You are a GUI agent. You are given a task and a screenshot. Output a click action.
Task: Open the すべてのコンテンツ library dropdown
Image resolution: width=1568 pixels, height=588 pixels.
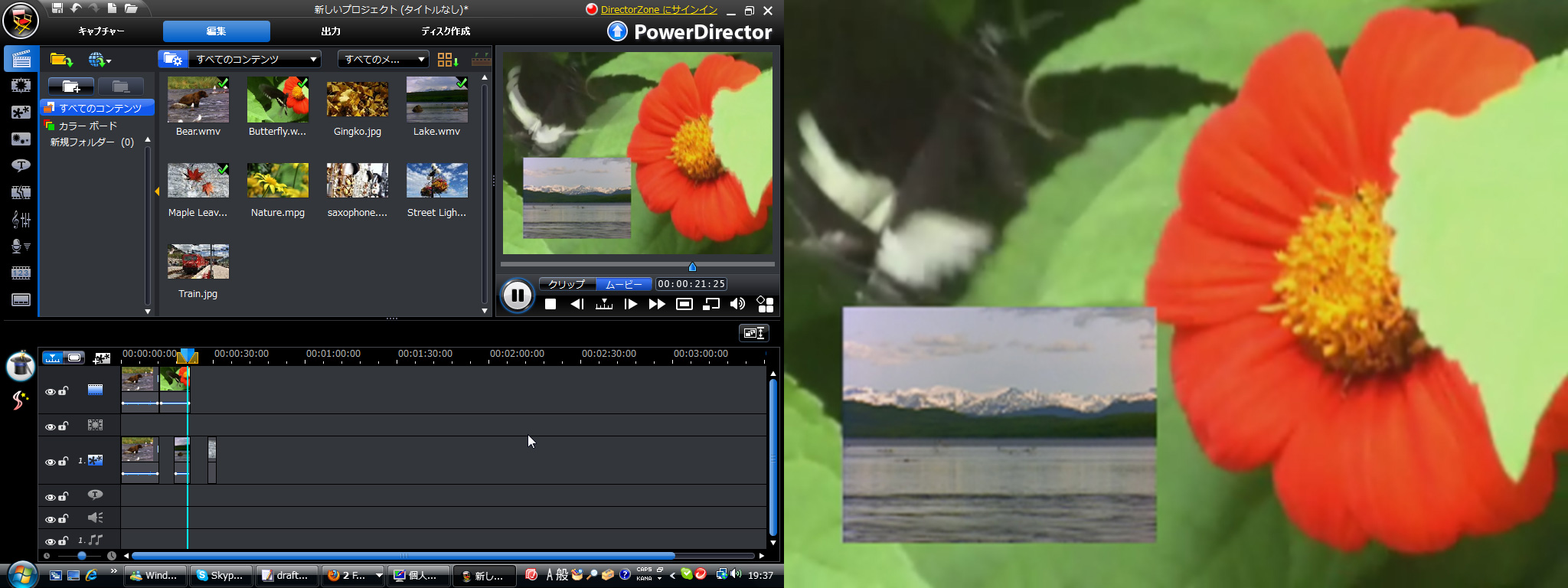click(255, 59)
